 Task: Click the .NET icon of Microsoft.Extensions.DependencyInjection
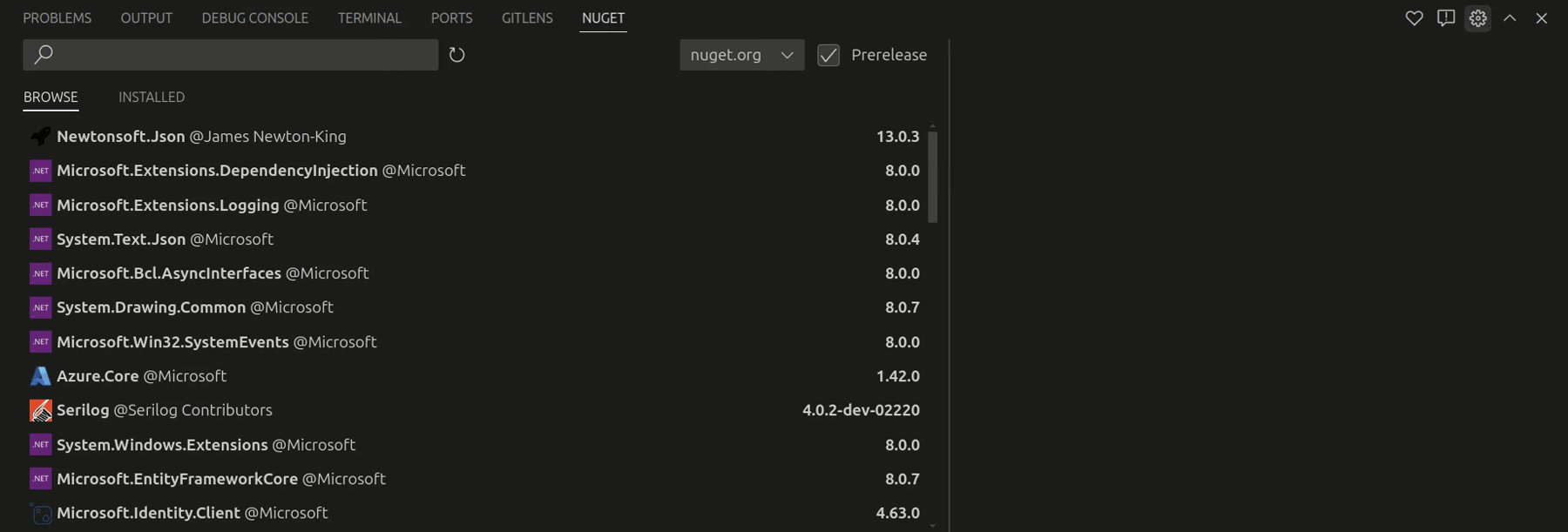40,171
